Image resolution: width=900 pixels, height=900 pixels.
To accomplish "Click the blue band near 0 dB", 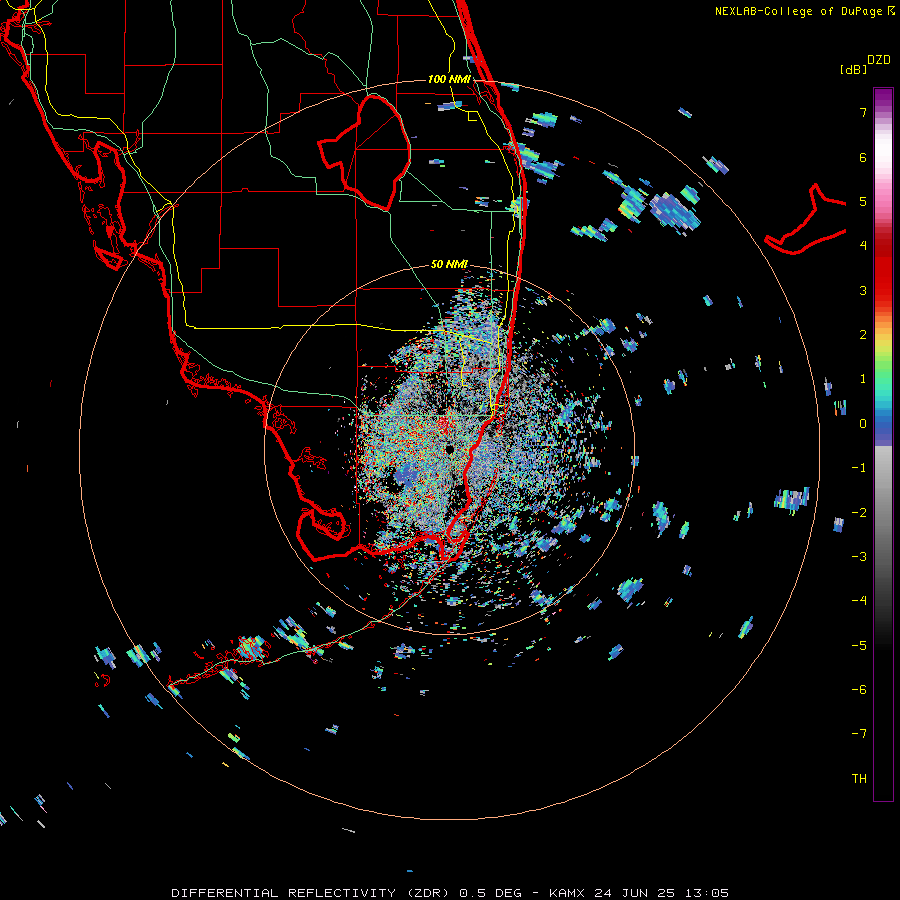I will (x=883, y=425).
